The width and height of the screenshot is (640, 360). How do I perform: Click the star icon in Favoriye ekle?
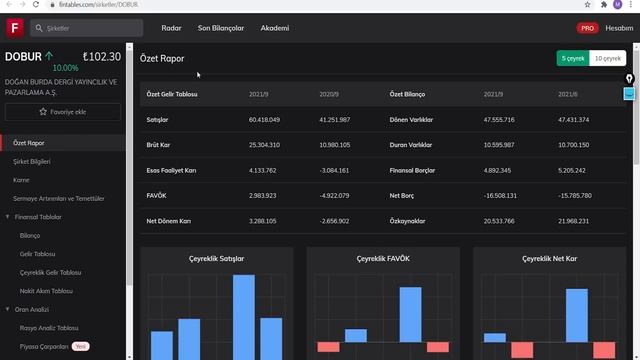tap(43, 111)
